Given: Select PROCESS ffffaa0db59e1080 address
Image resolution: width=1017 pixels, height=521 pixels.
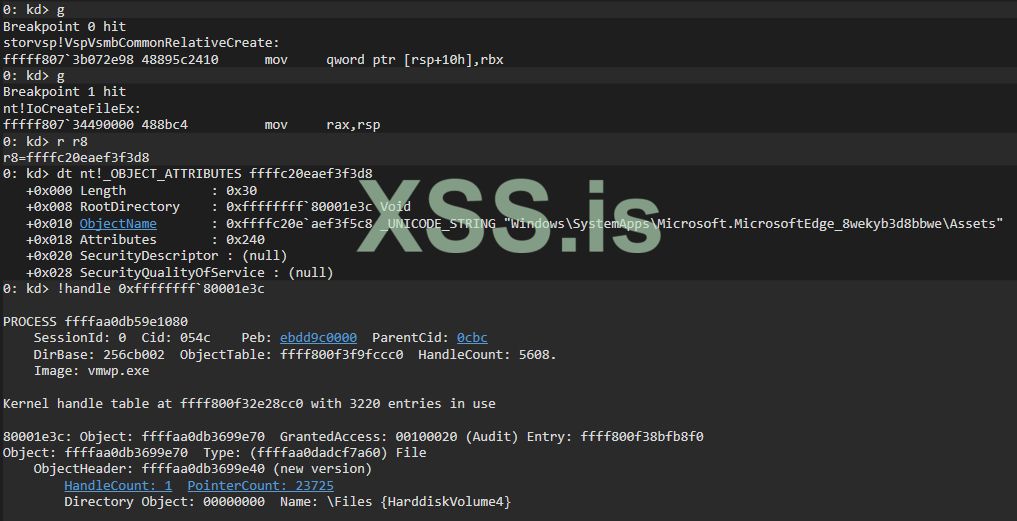Looking at the screenshot, I should (95, 321).
